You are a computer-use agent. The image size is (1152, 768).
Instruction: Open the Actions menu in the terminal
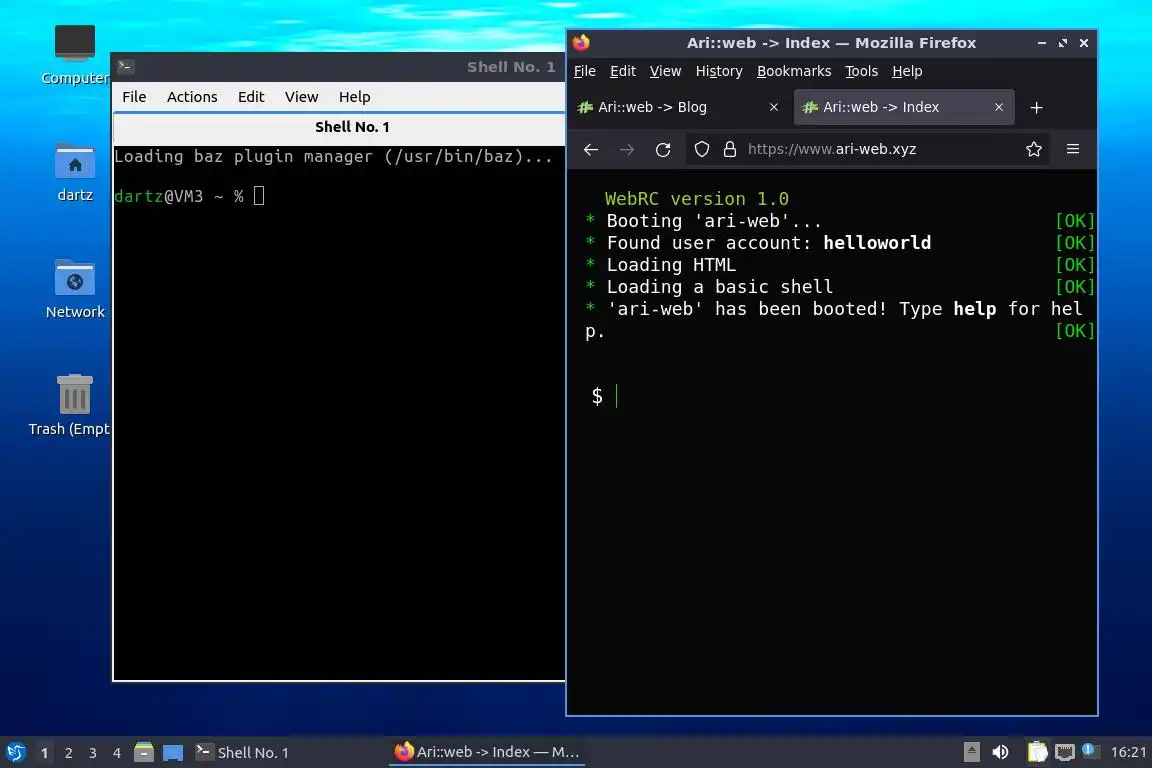click(192, 97)
